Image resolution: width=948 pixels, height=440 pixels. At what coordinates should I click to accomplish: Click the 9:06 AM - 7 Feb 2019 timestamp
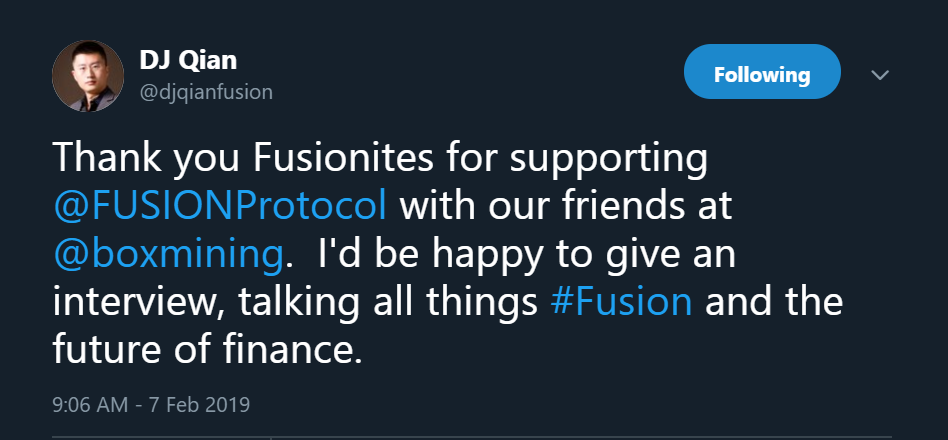pos(150,406)
